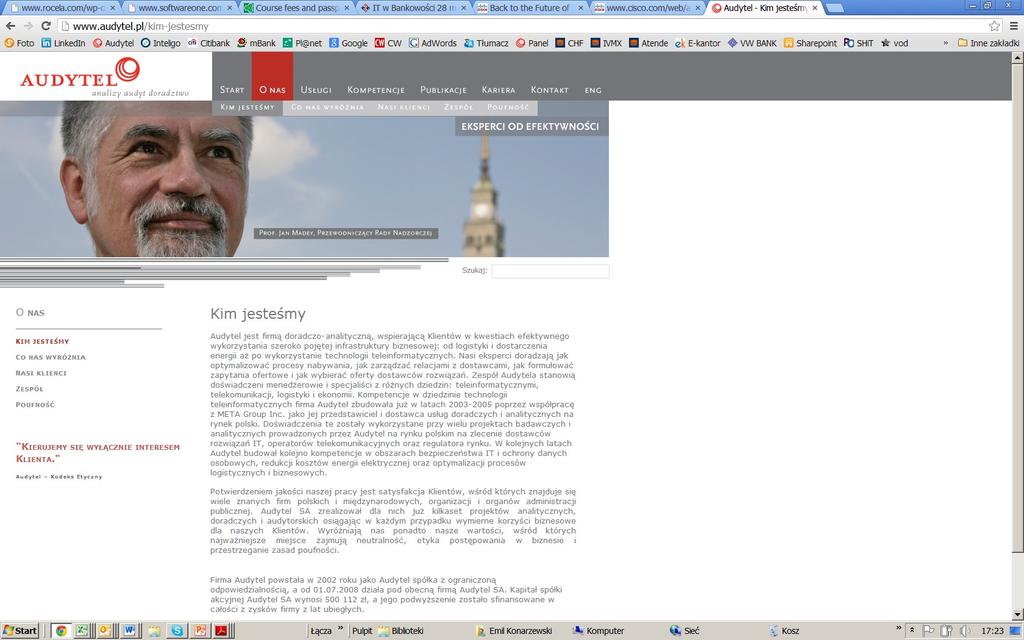Open the CW bookmark

(388, 43)
